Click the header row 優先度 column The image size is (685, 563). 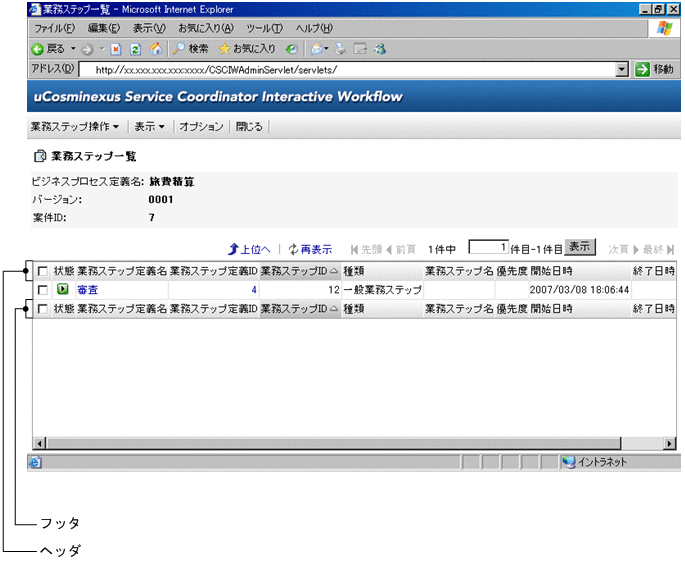tap(511, 271)
